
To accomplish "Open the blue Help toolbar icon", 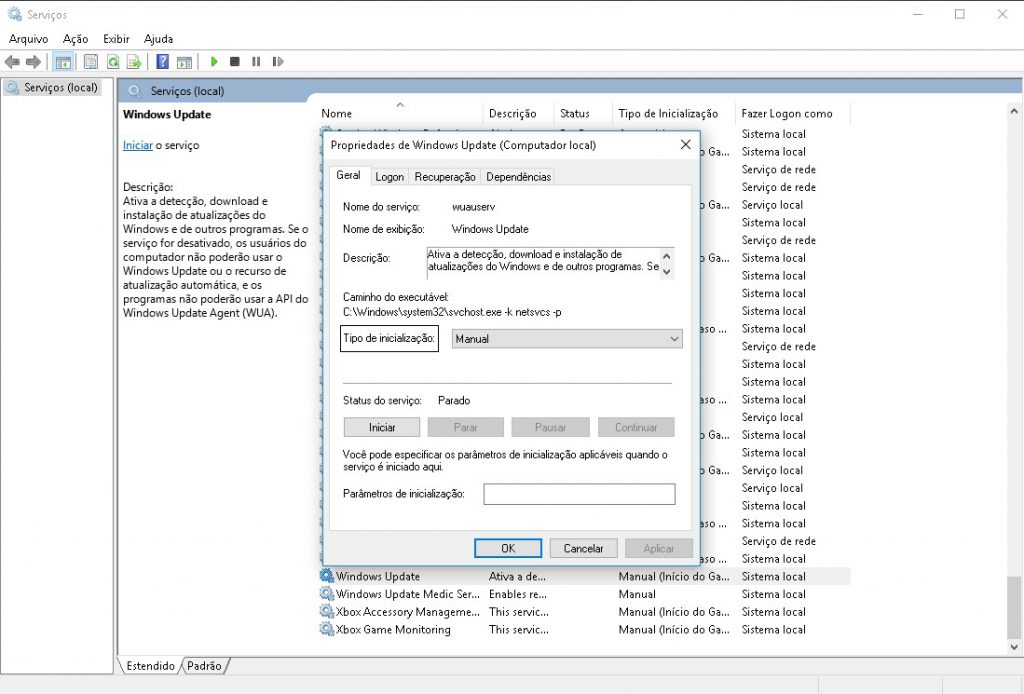I will [x=162, y=62].
